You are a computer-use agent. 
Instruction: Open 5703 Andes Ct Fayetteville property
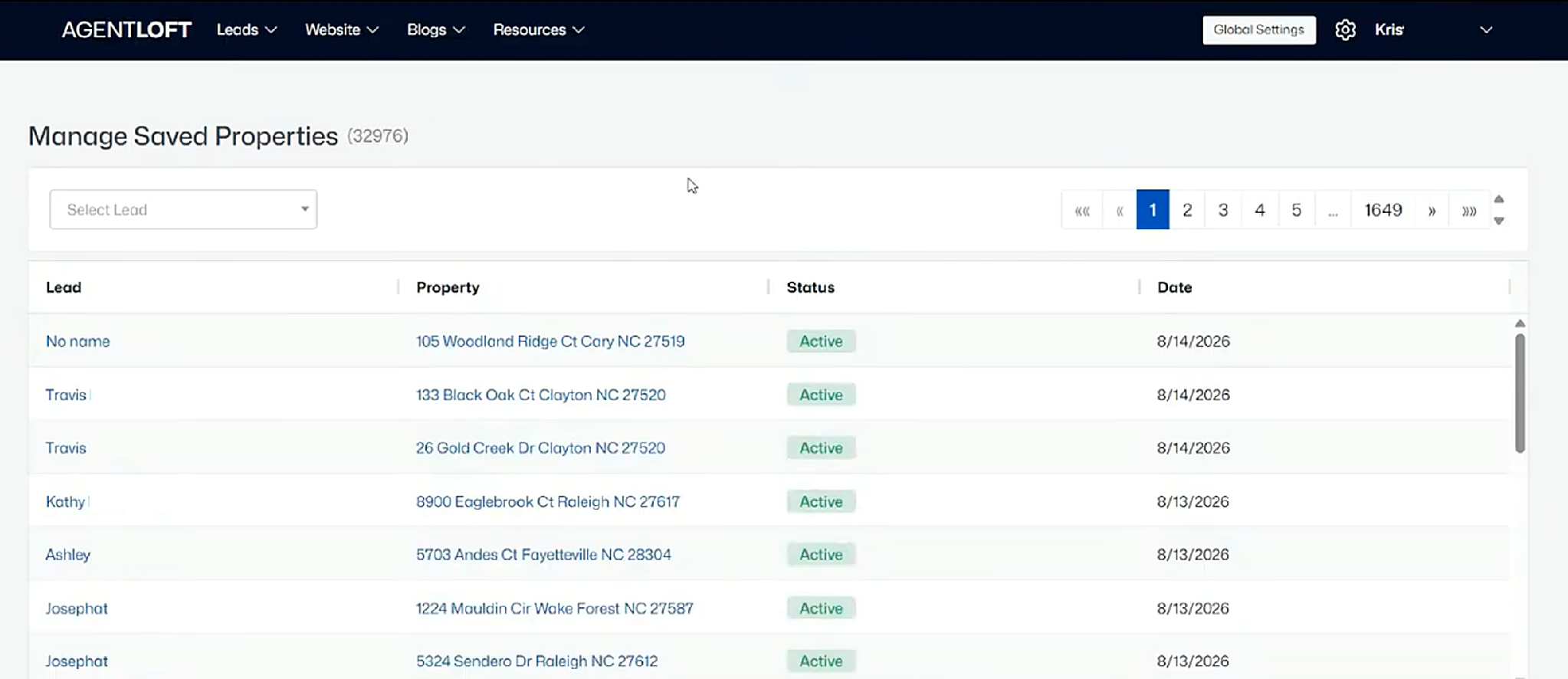pyautogui.click(x=543, y=554)
